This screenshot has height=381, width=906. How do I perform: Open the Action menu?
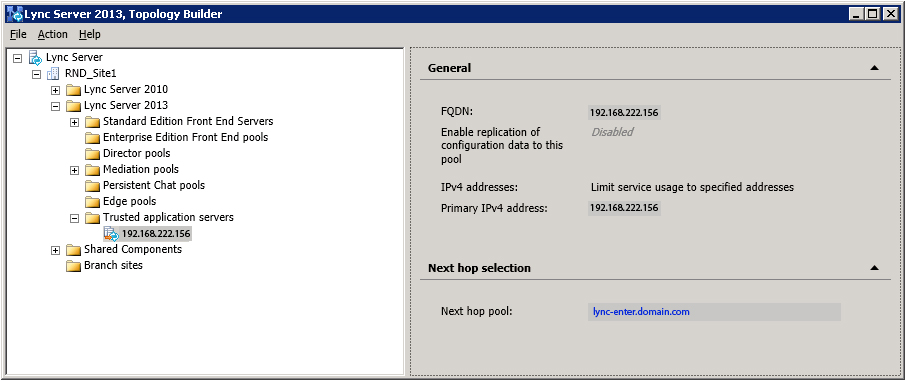point(53,34)
